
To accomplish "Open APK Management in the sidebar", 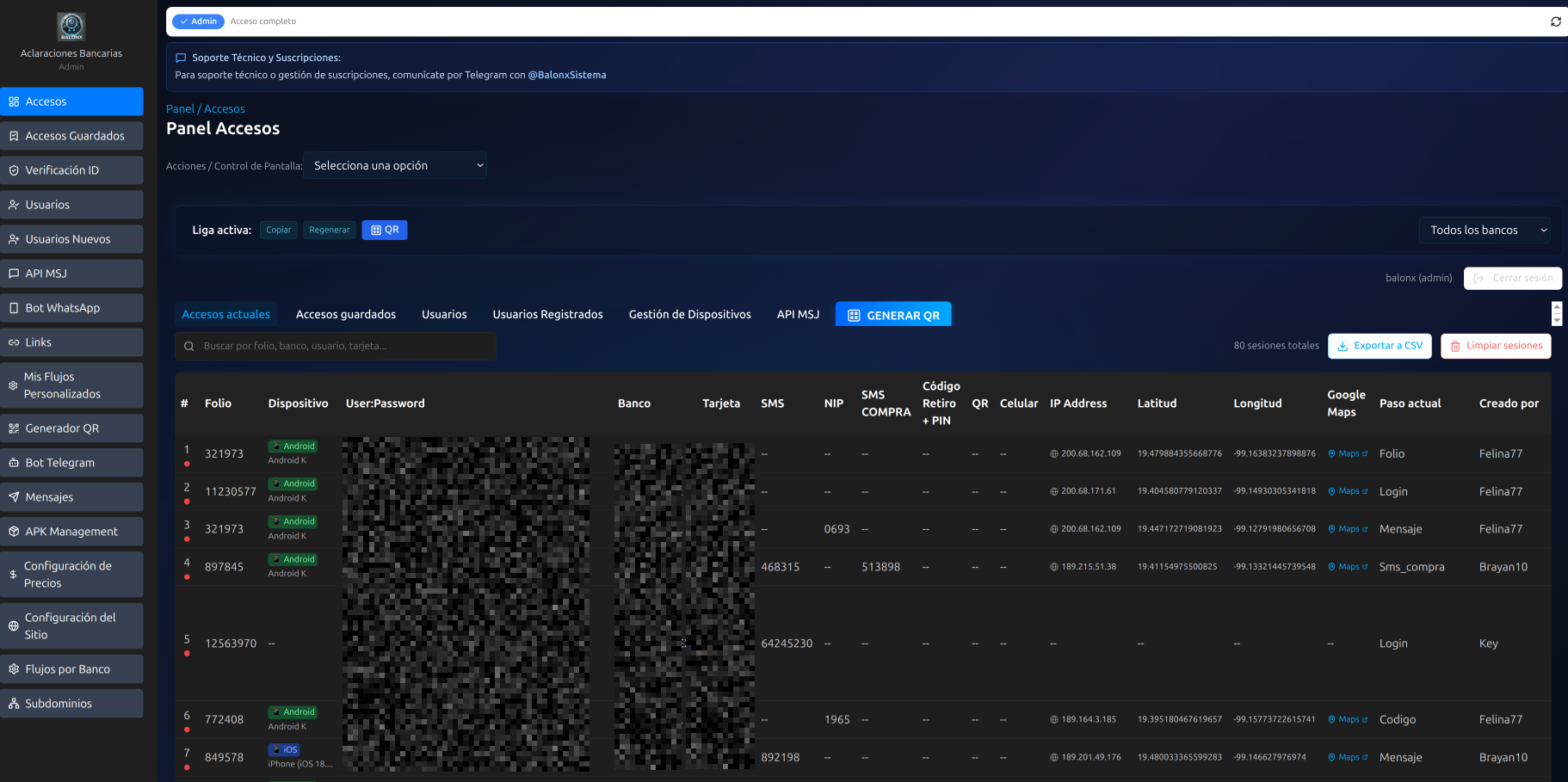I will [71, 532].
